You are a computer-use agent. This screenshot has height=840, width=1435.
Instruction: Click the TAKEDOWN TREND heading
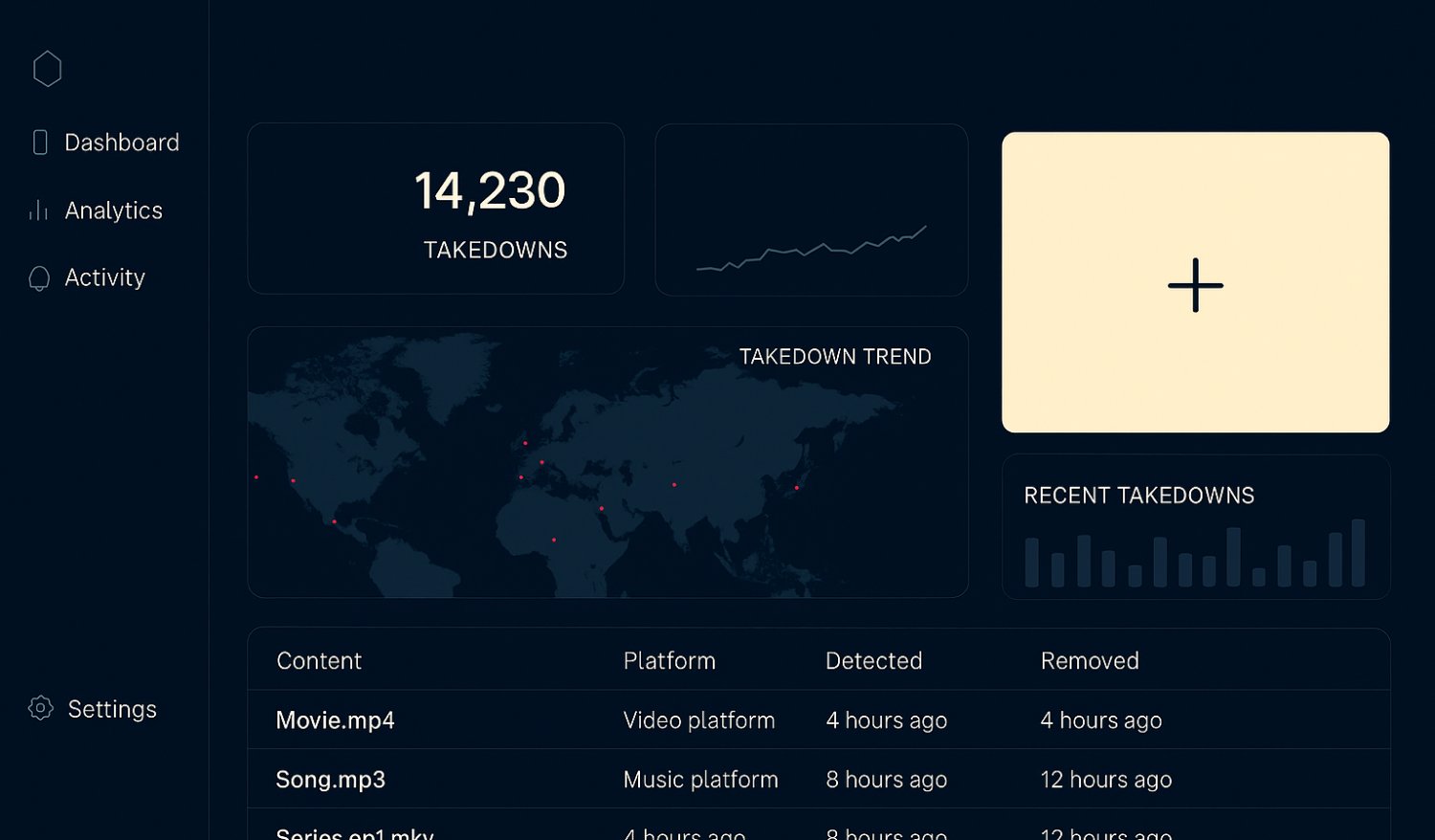pos(835,357)
